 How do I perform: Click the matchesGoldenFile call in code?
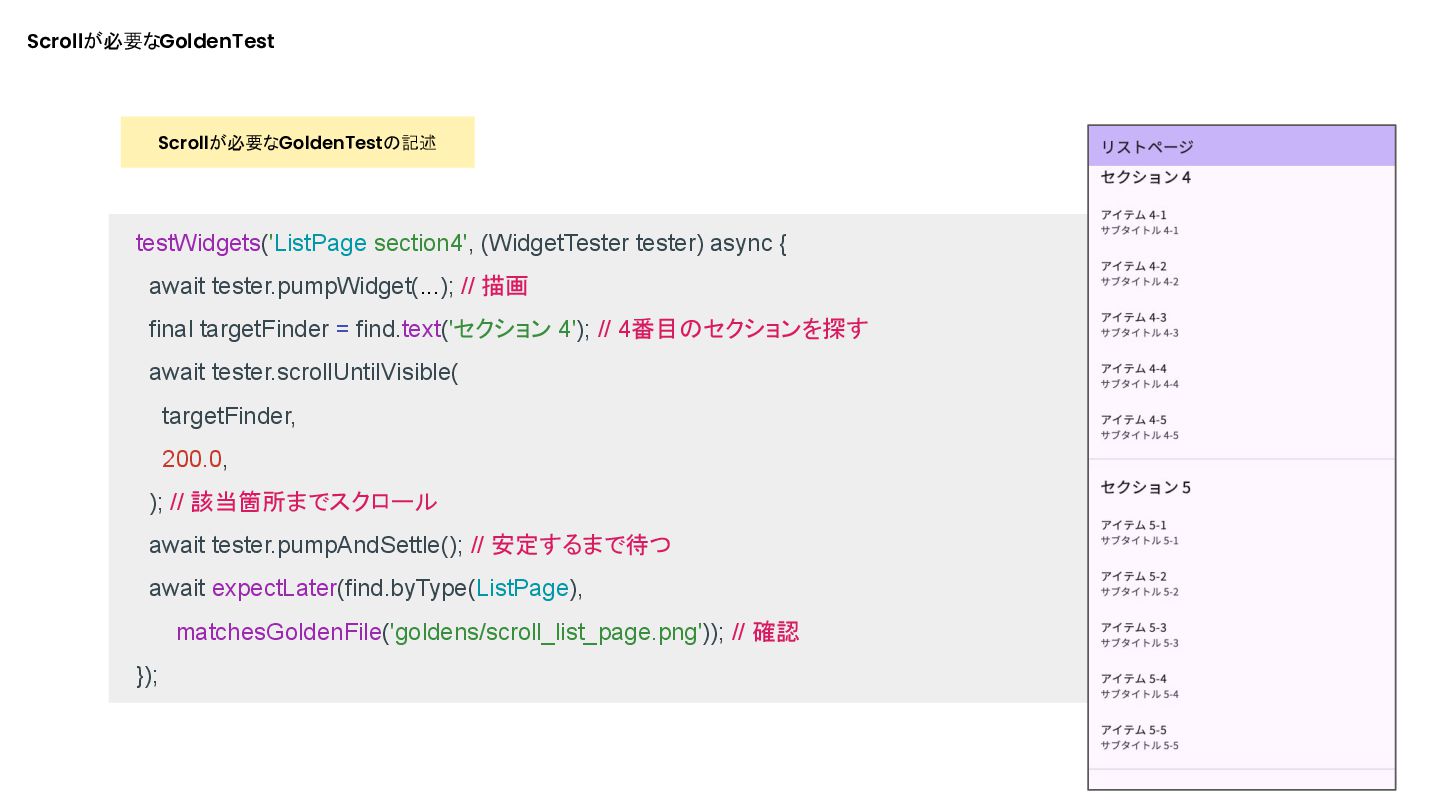(279, 633)
